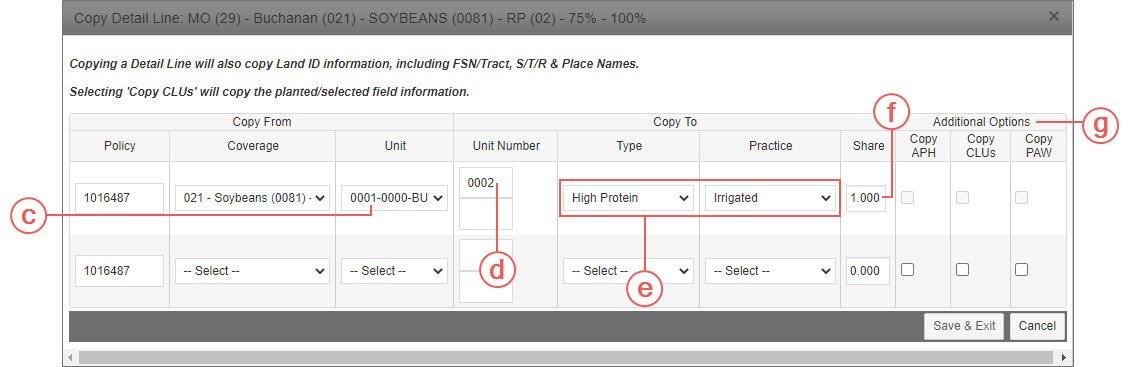This screenshot has height=367, width=1130.
Task: Open second row Unit Select dropdown
Action: coord(394,271)
